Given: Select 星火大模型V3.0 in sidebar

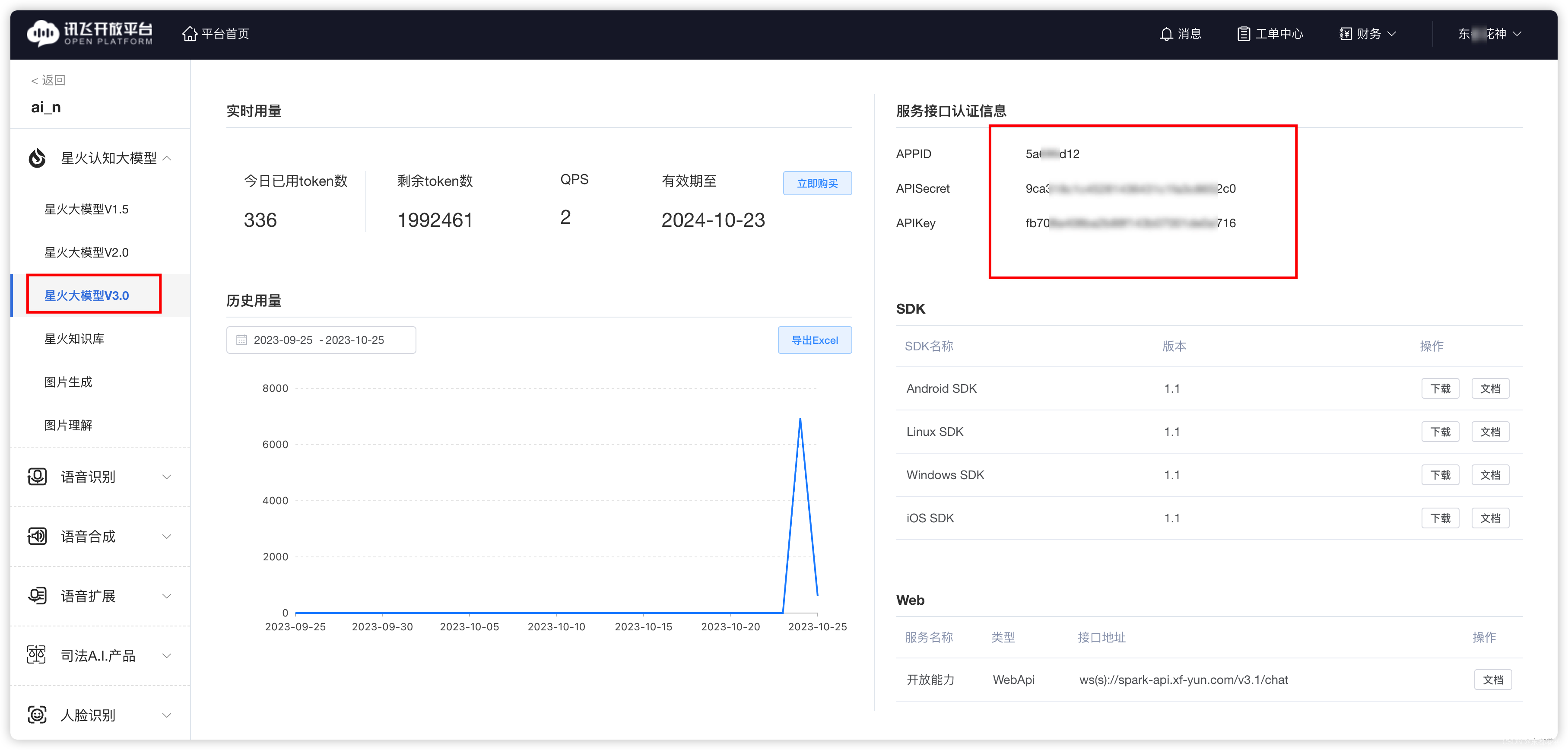Looking at the screenshot, I should pyautogui.click(x=86, y=296).
